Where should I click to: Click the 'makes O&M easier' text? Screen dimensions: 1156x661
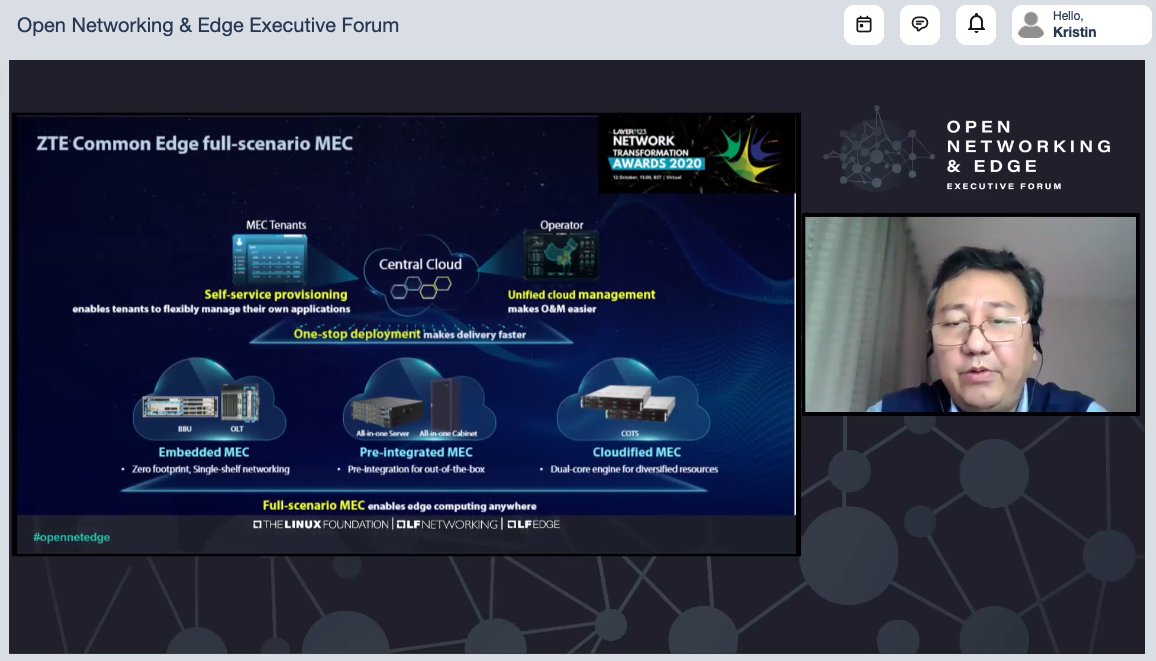pyautogui.click(x=551, y=309)
